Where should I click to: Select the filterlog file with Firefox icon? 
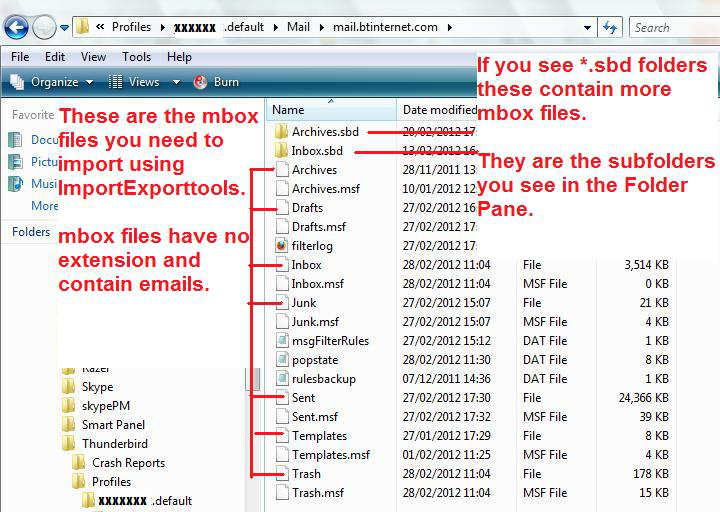[x=281, y=246]
